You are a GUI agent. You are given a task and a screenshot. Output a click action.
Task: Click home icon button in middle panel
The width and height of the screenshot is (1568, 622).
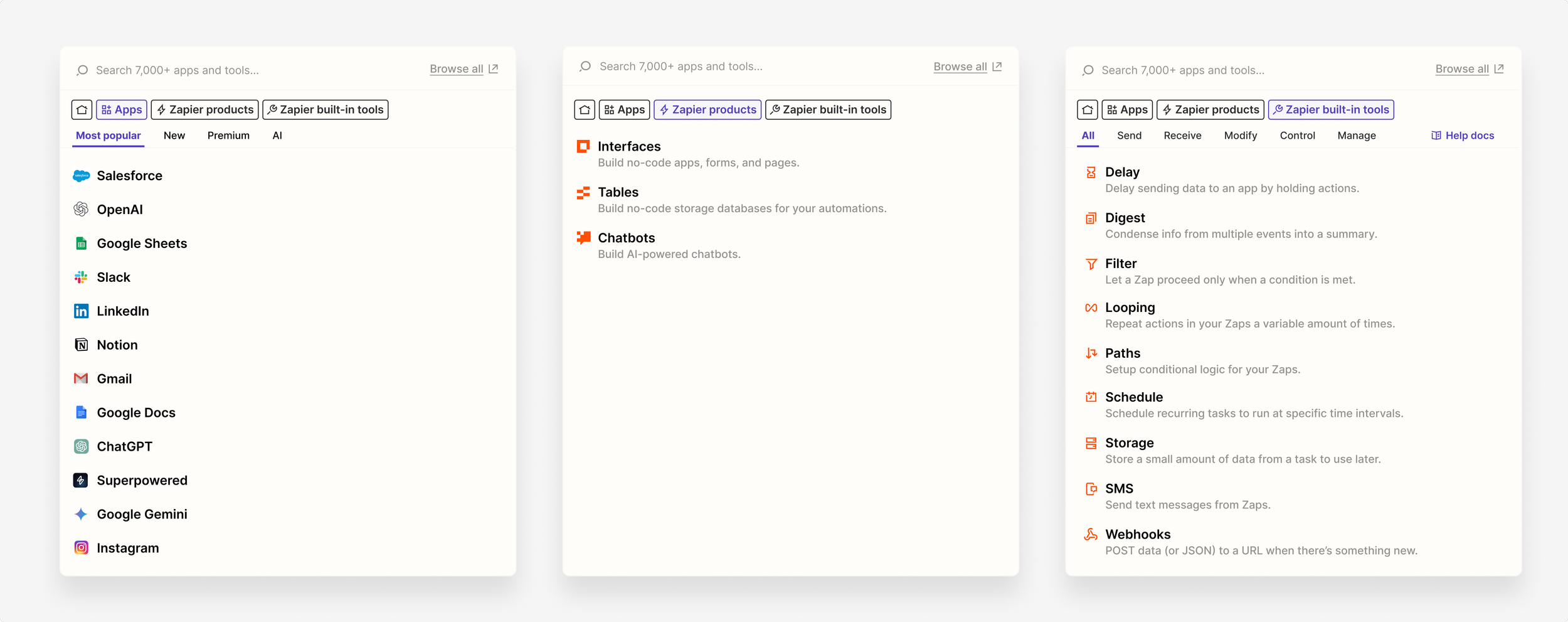pyautogui.click(x=585, y=110)
